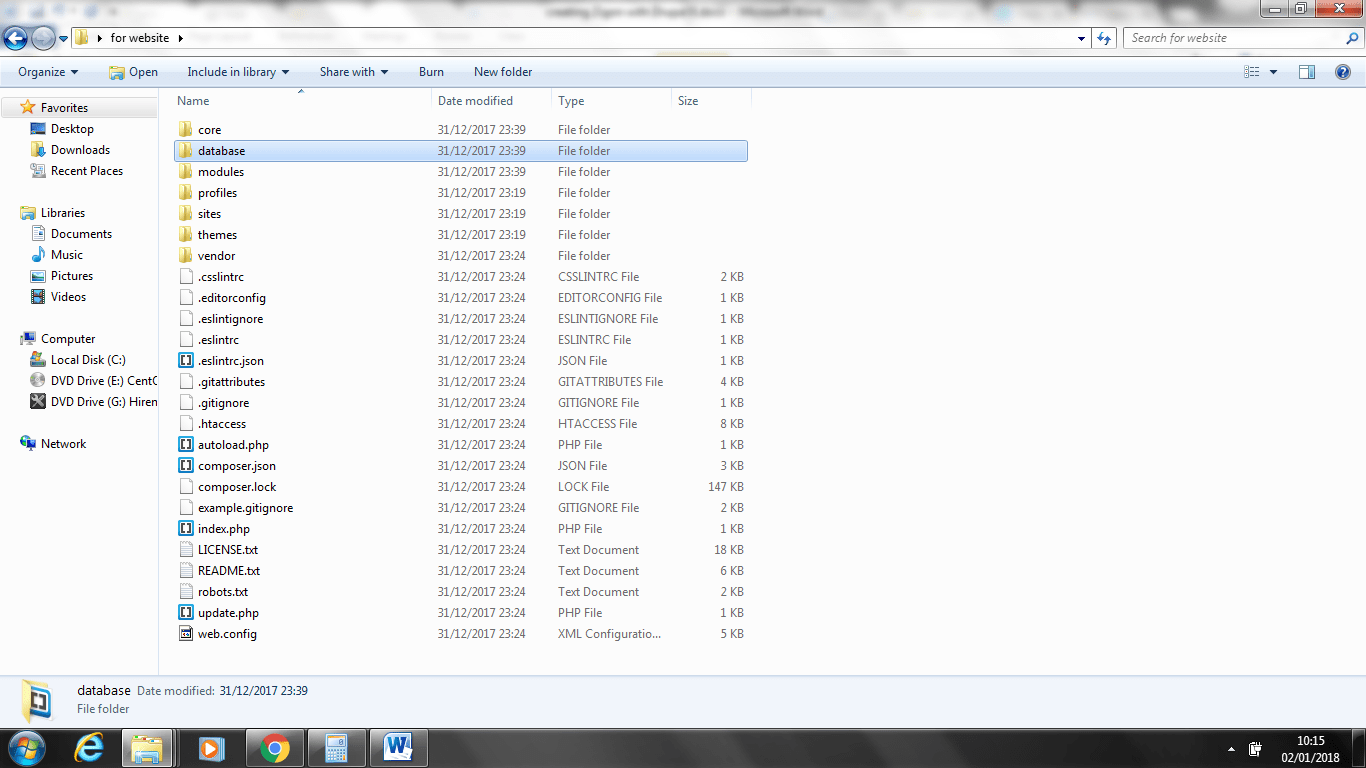
Task: Click the Back navigation arrow button
Action: 16,38
